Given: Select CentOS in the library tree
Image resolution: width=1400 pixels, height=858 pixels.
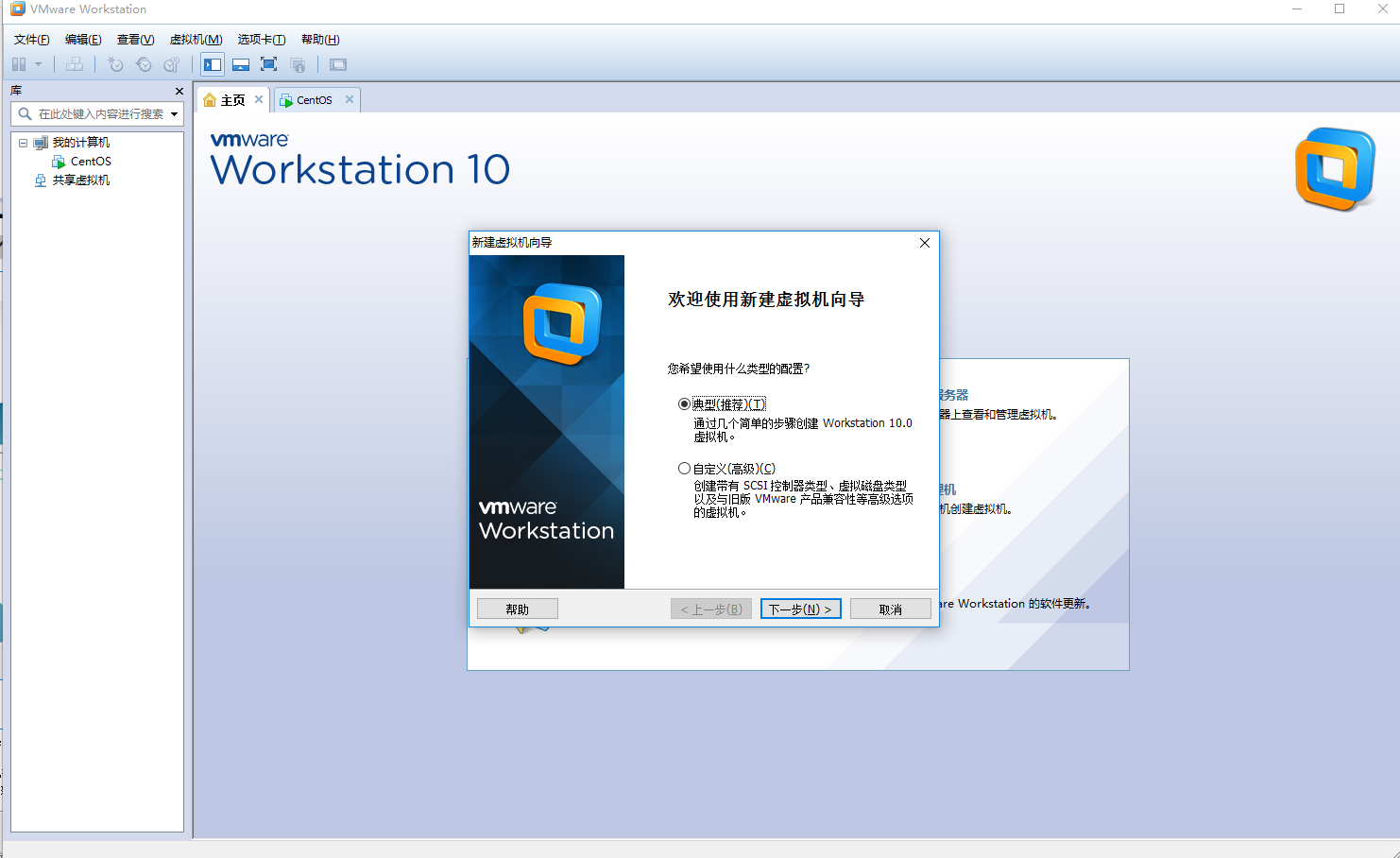Looking at the screenshot, I should point(91,162).
